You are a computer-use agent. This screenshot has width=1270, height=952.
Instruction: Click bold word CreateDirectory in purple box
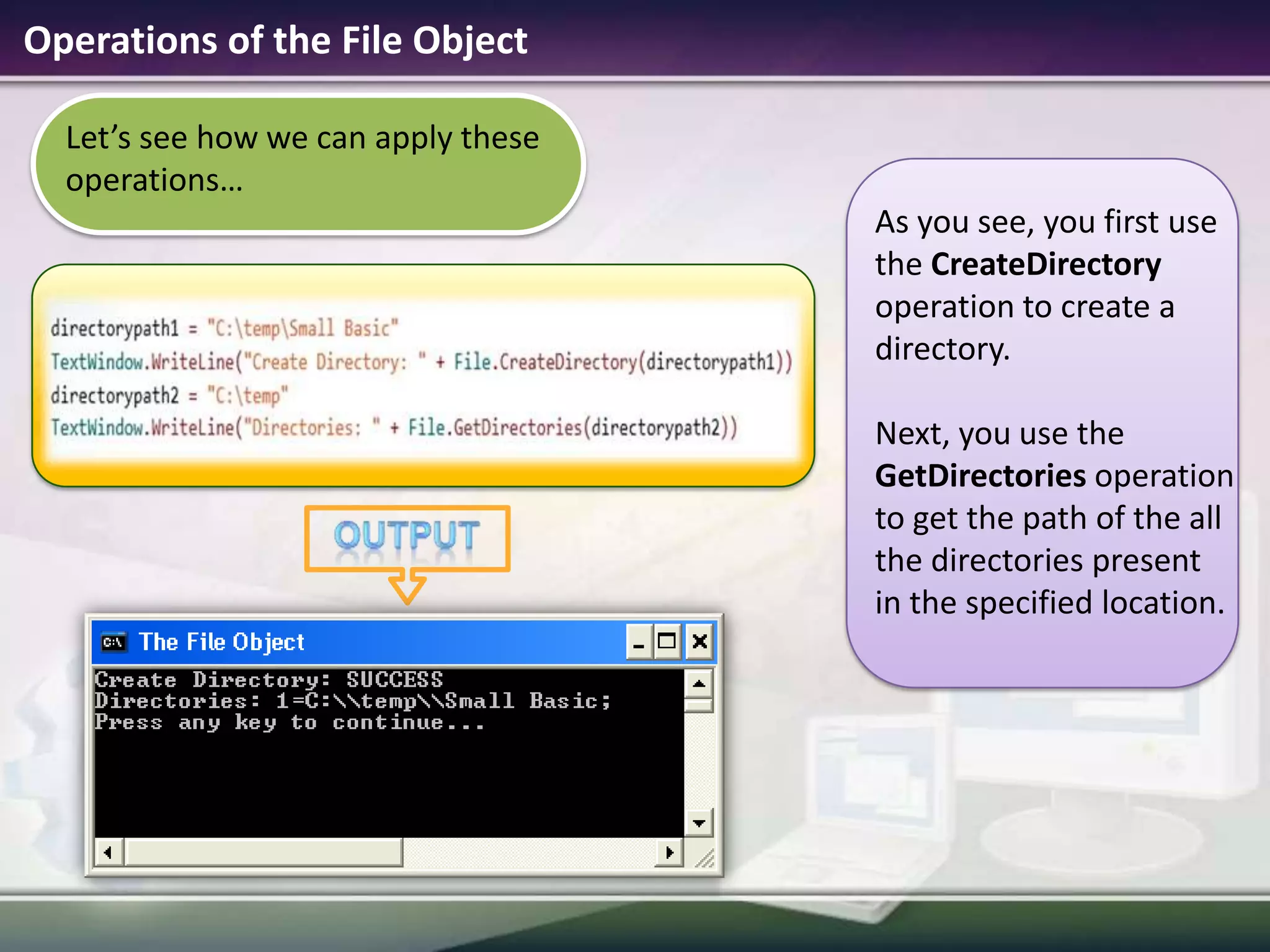[1046, 265]
